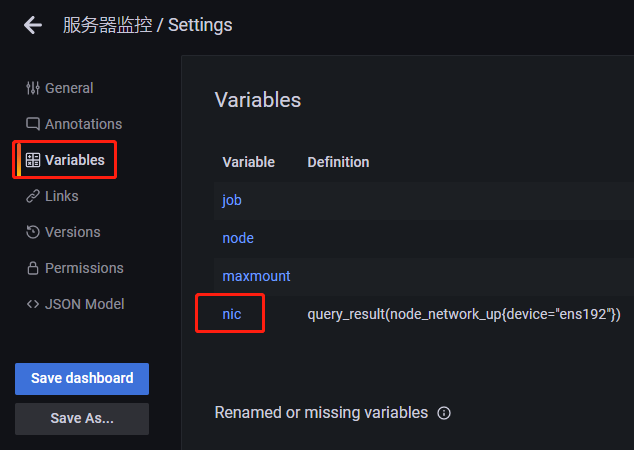Click the JSON Model code icon
634x450 pixels.
coord(33,304)
